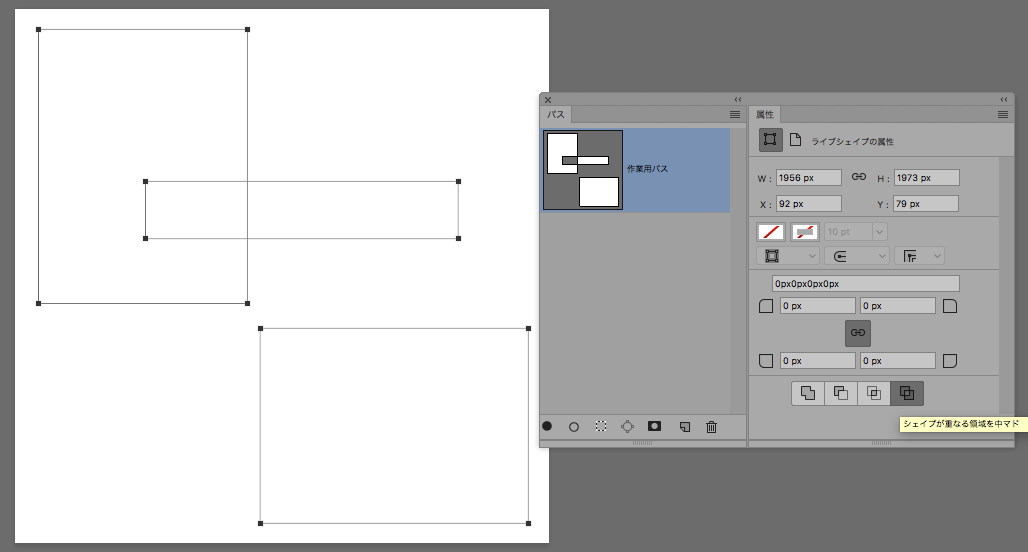Image resolution: width=1028 pixels, height=552 pixels.
Task: Click subtract front shape path operation
Action: click(840, 393)
